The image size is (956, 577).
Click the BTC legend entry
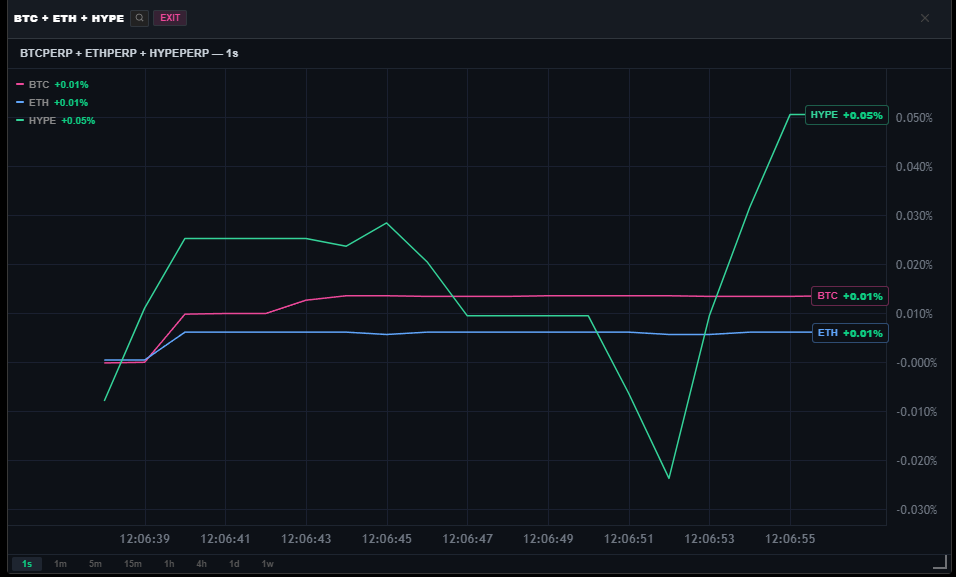click(52, 85)
